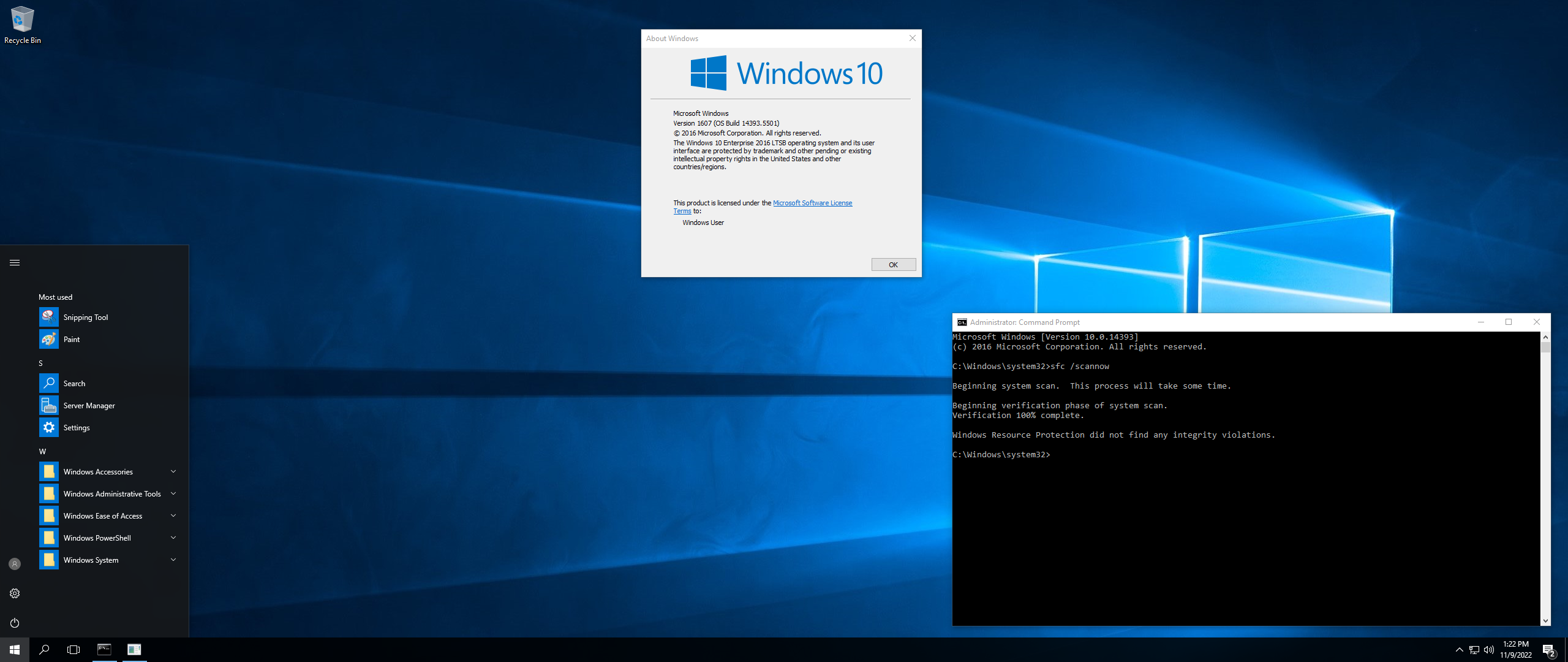This screenshot has width=1568, height=662.
Task: Open Settings gear in Start sidebar
Action: [x=15, y=593]
